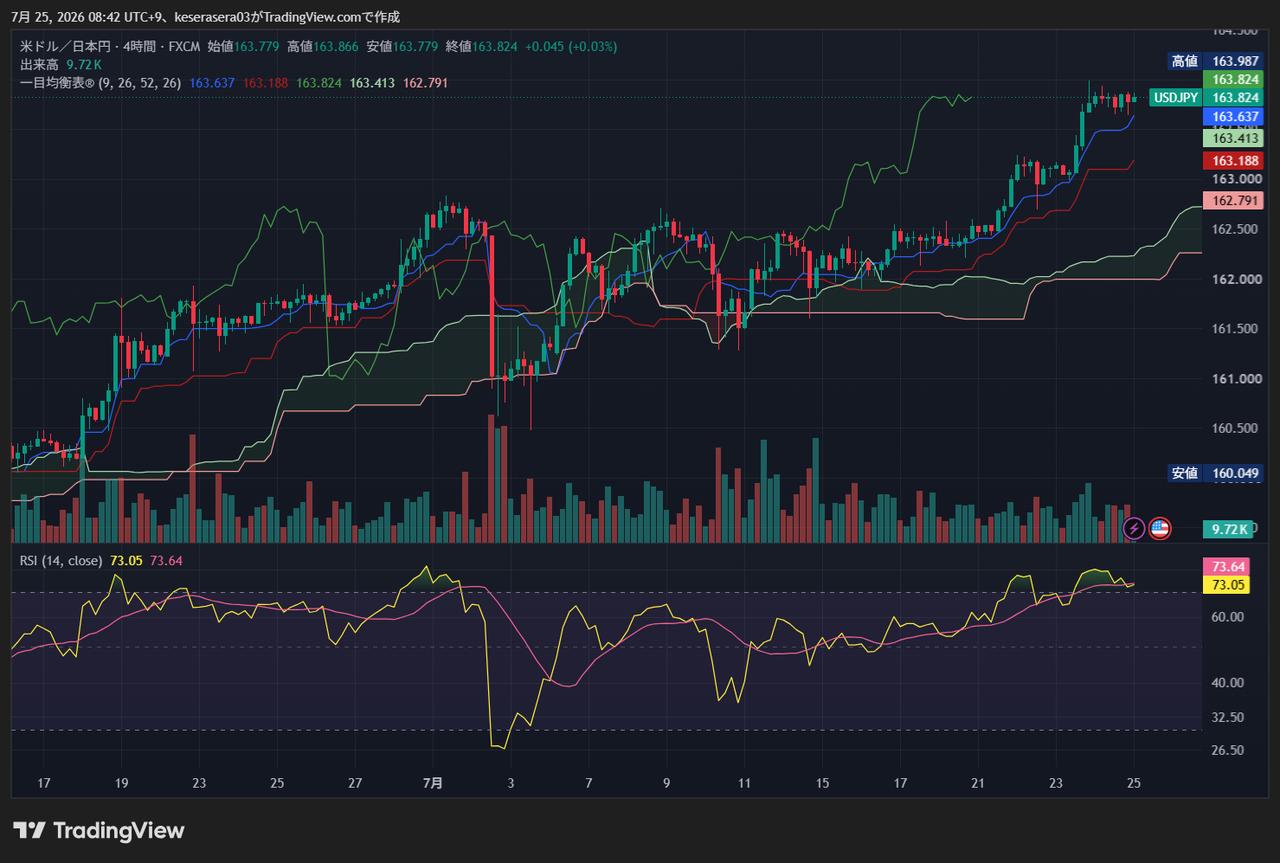Image resolution: width=1280 pixels, height=863 pixels.
Task: Click the 高値 value 163.866 in the title legend
Action: pyautogui.click(x=337, y=46)
